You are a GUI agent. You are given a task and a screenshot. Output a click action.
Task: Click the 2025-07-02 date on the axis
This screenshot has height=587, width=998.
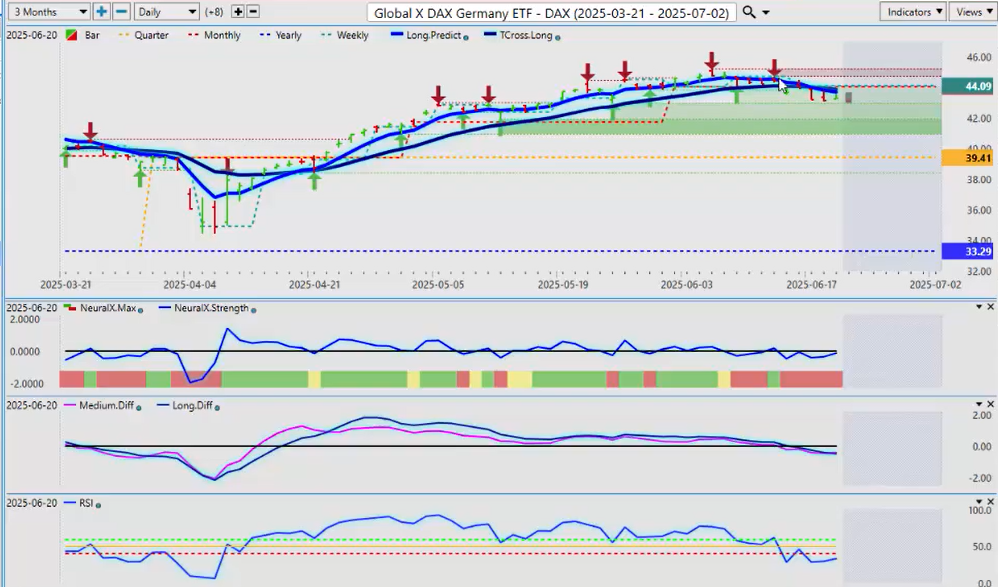935,285
